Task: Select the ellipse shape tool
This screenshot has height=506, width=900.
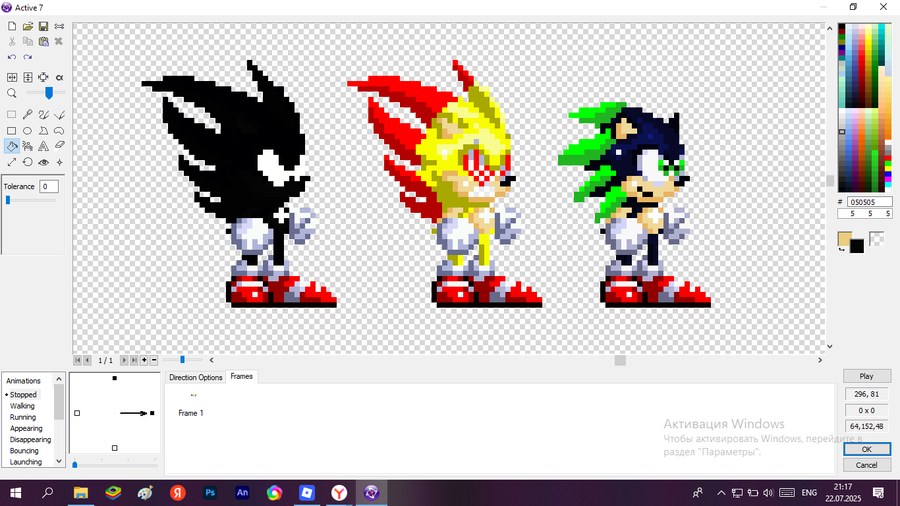Action: click(28, 131)
